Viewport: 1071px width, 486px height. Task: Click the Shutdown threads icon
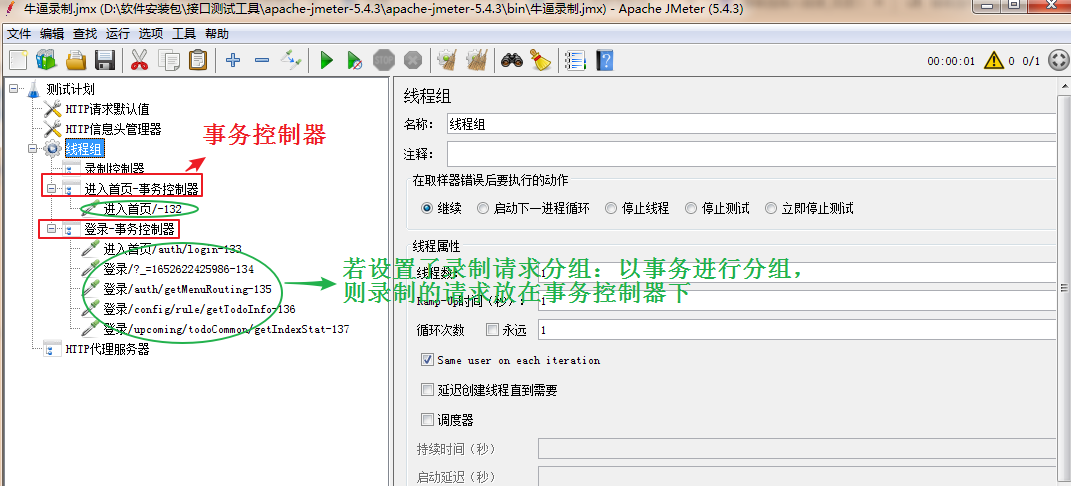click(413, 60)
